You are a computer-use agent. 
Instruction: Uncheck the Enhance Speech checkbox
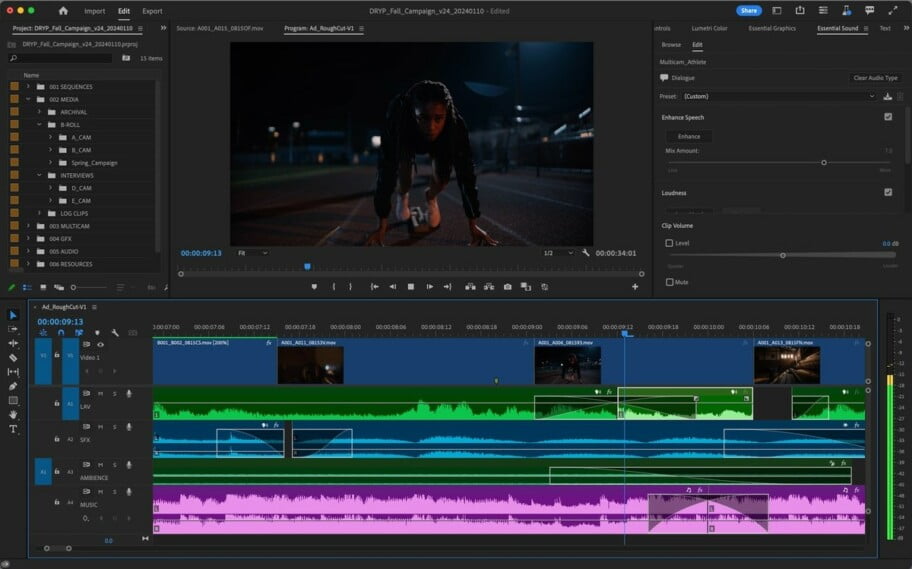888,117
